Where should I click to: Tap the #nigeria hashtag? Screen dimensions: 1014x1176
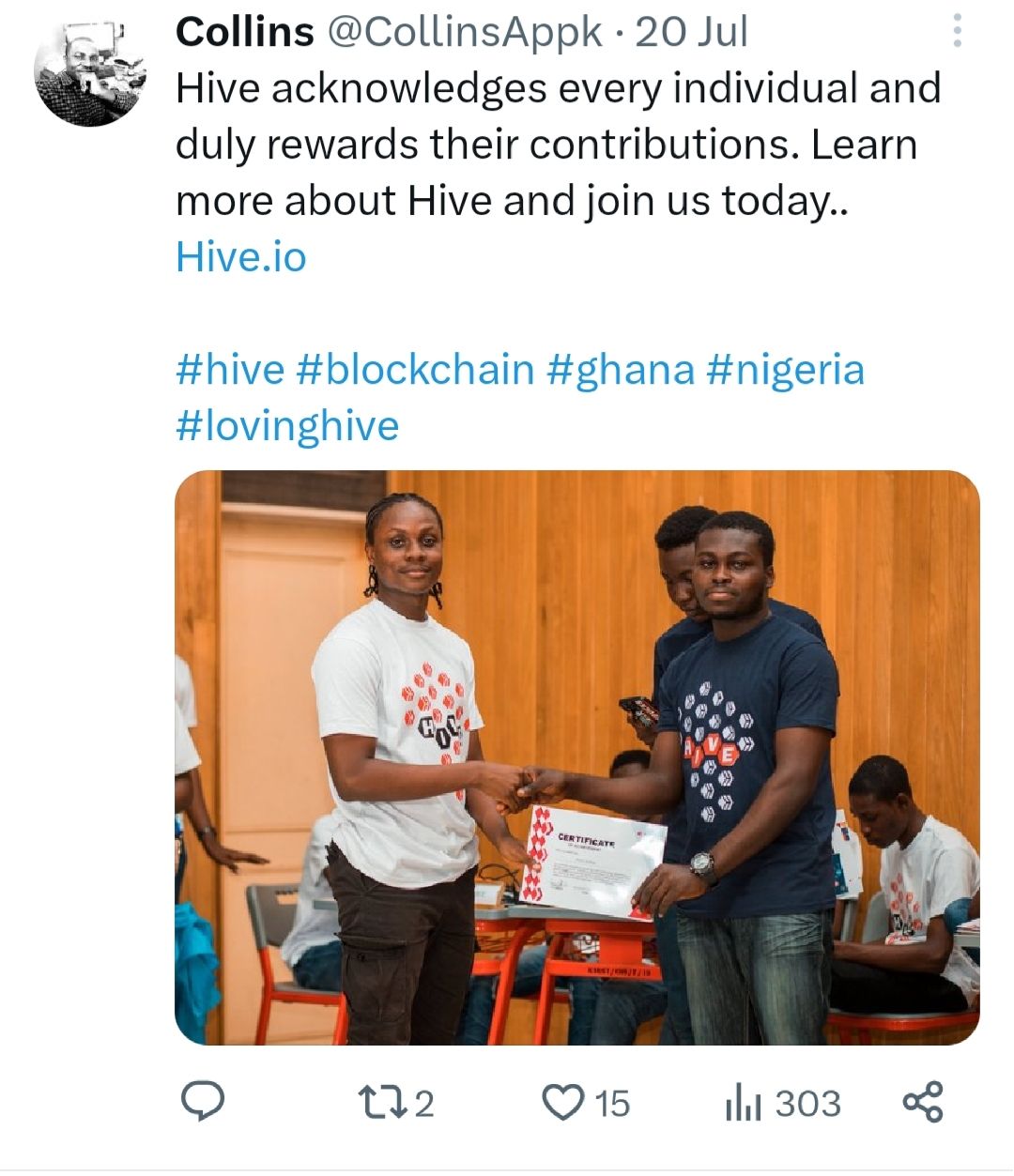784,369
